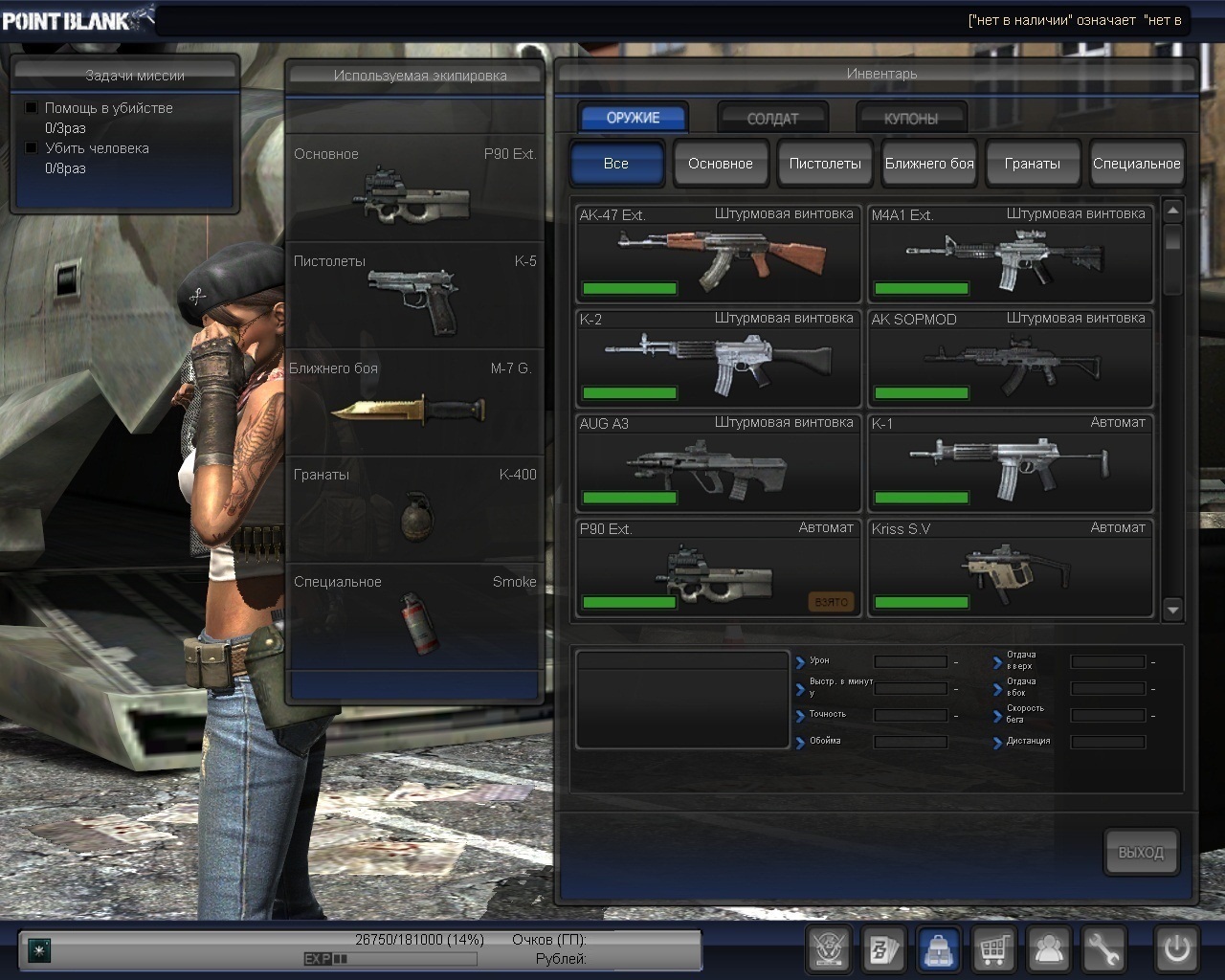Click the ВЫХОД button
This screenshot has height=980, width=1225.
tap(1141, 852)
